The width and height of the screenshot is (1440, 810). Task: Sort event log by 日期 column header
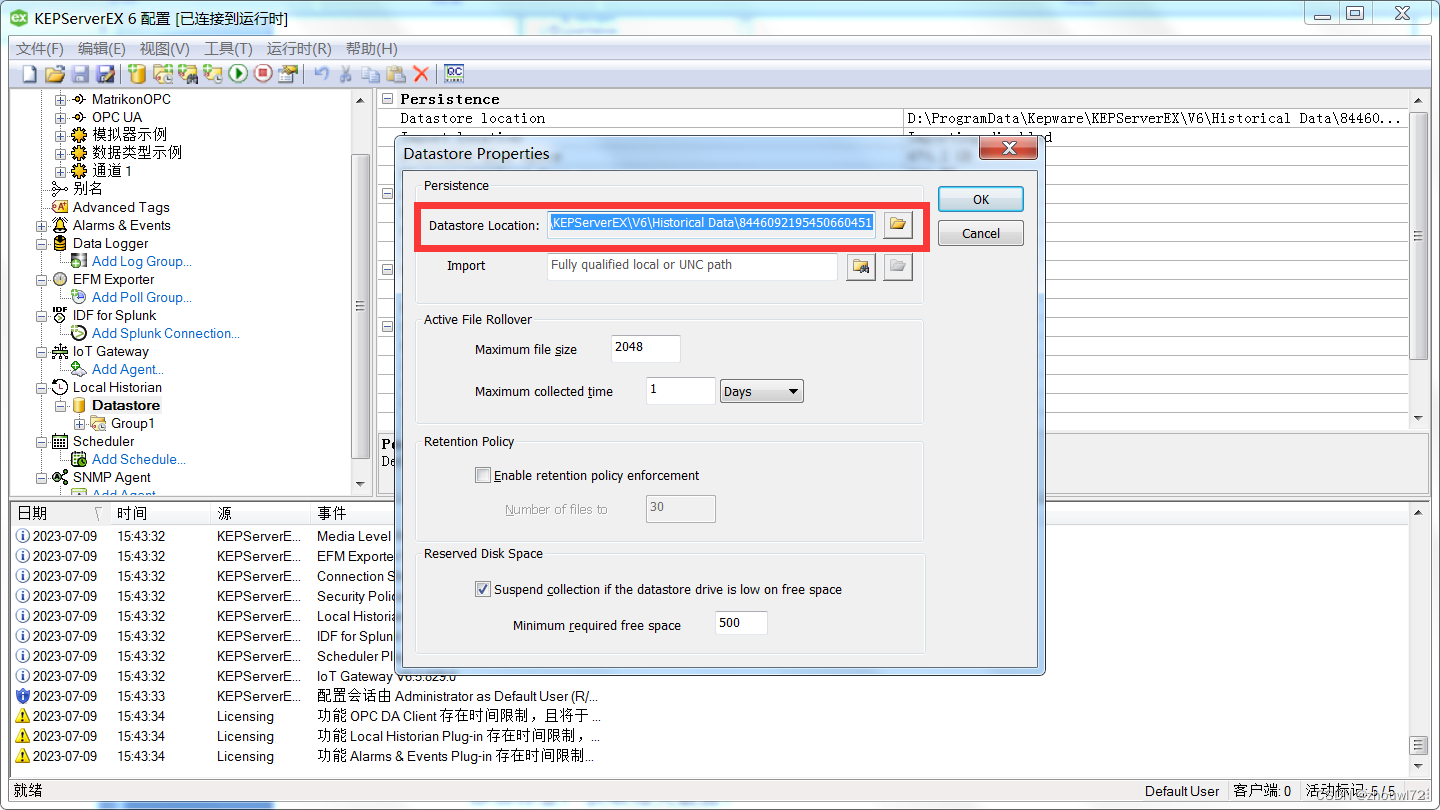click(x=58, y=513)
